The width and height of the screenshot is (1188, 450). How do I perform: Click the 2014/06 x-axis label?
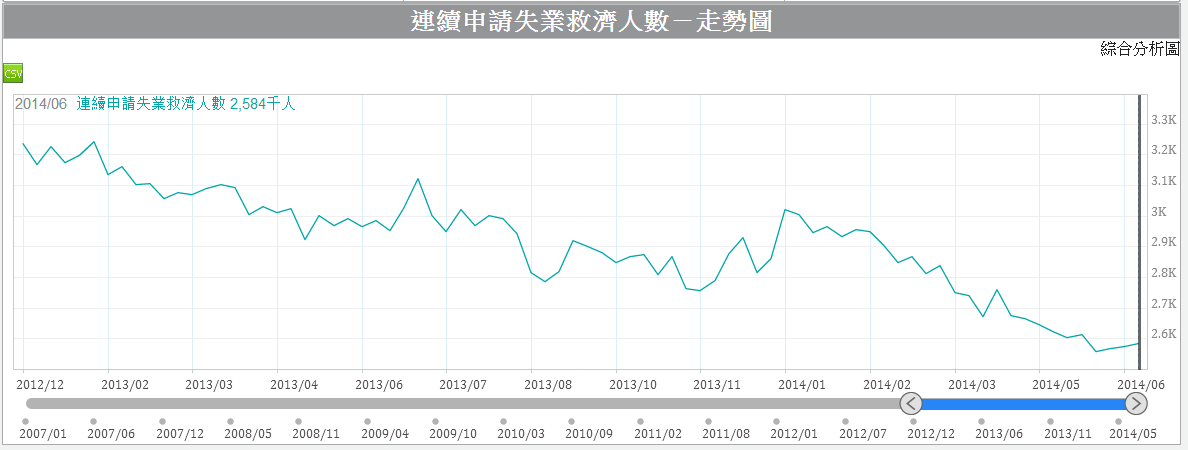(x=1141, y=384)
